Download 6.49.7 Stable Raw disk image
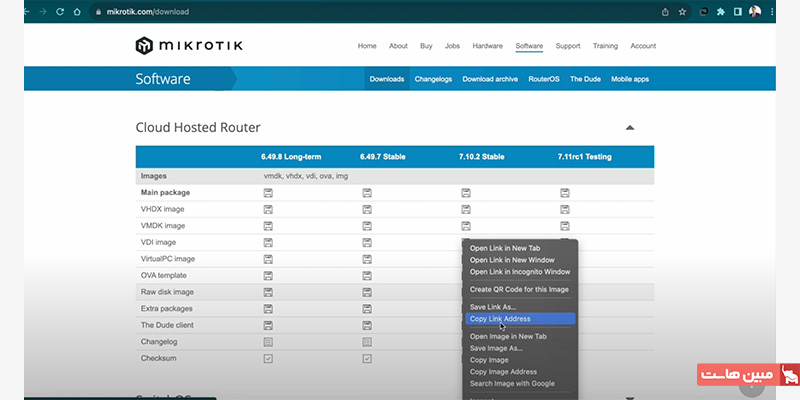800x400 pixels. pos(367,292)
